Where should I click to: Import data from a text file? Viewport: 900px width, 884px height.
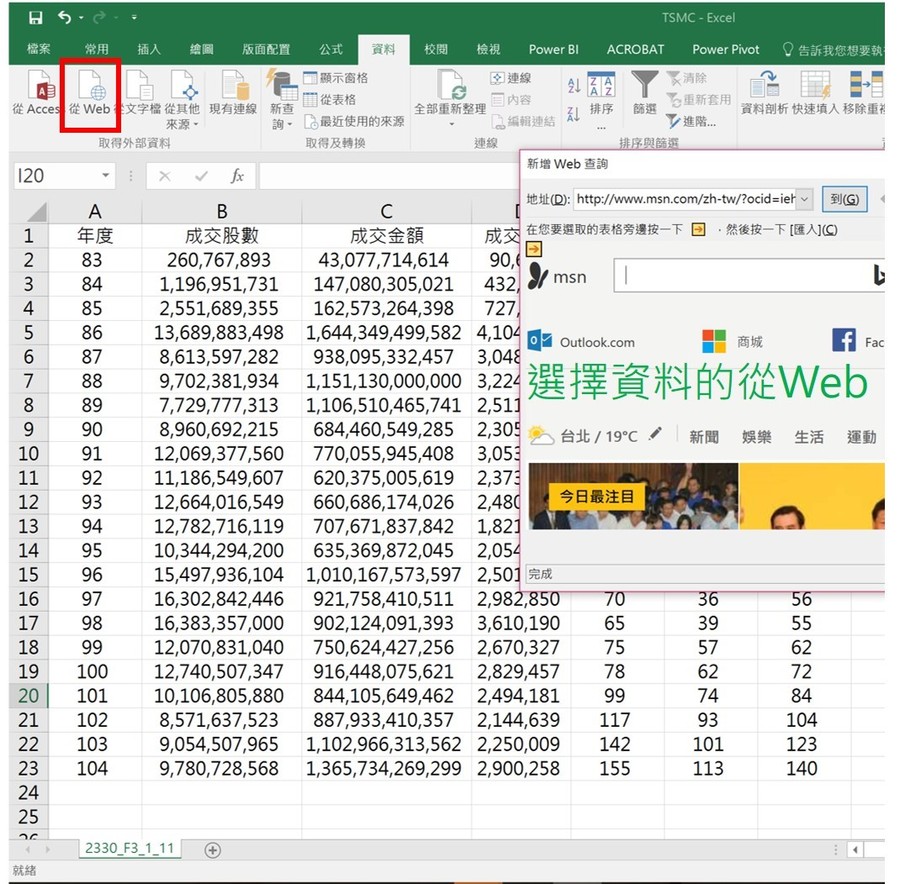pyautogui.click(x=139, y=92)
